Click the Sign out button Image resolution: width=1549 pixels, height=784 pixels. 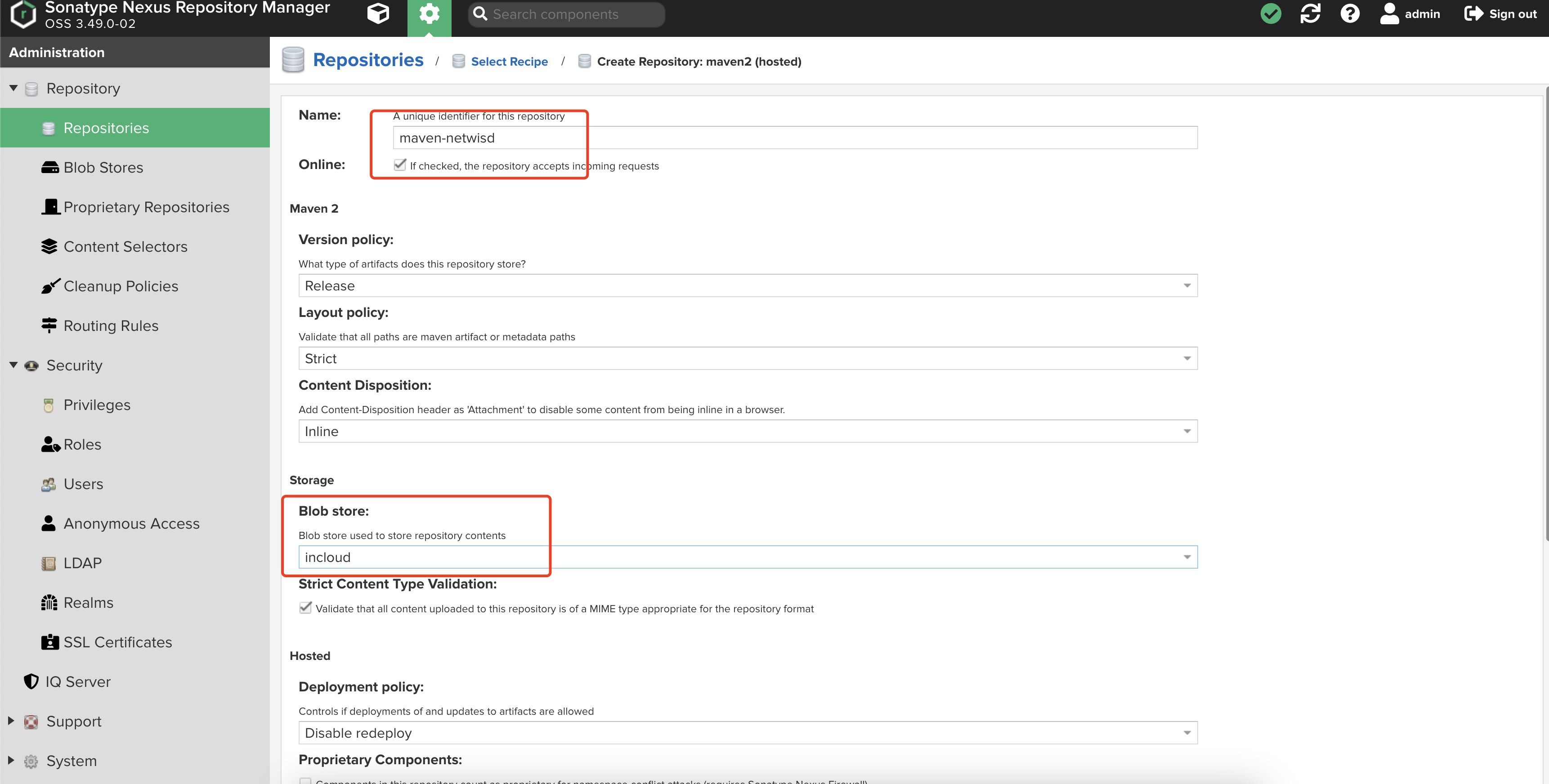[1500, 14]
